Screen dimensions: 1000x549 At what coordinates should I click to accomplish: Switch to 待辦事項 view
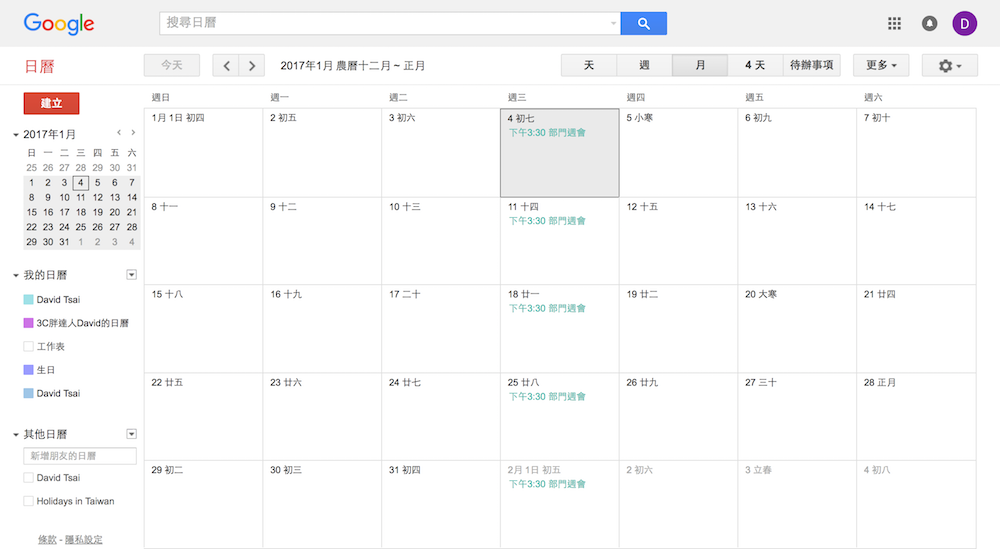tap(811, 66)
